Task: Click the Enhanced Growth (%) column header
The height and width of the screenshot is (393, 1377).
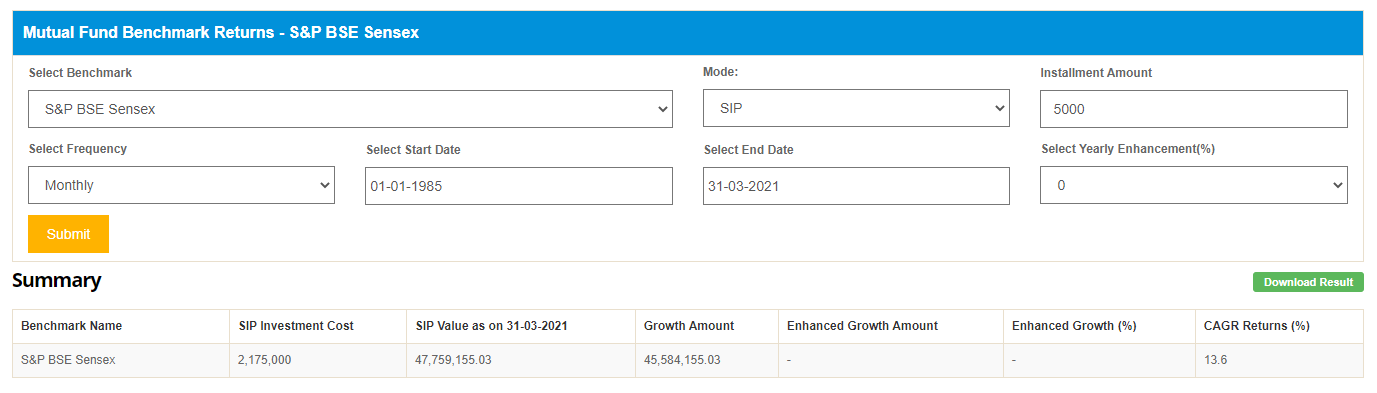Action: [x=1100, y=326]
